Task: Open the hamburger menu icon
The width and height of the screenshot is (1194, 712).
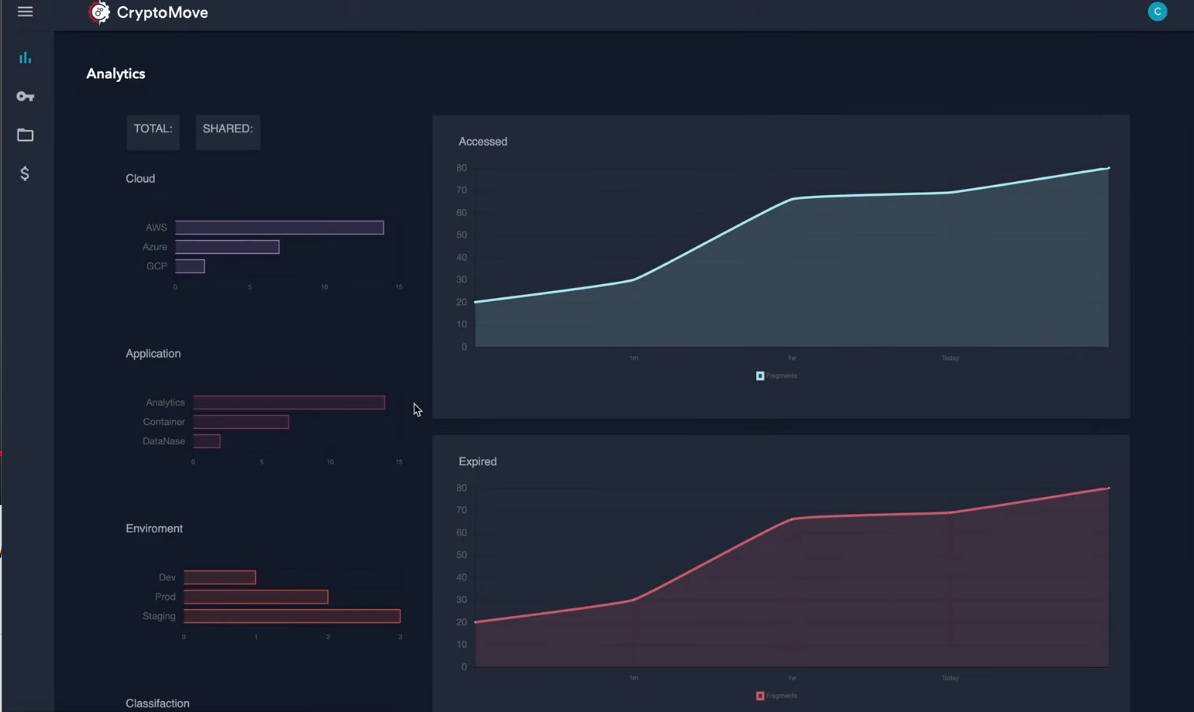Action: (25, 11)
